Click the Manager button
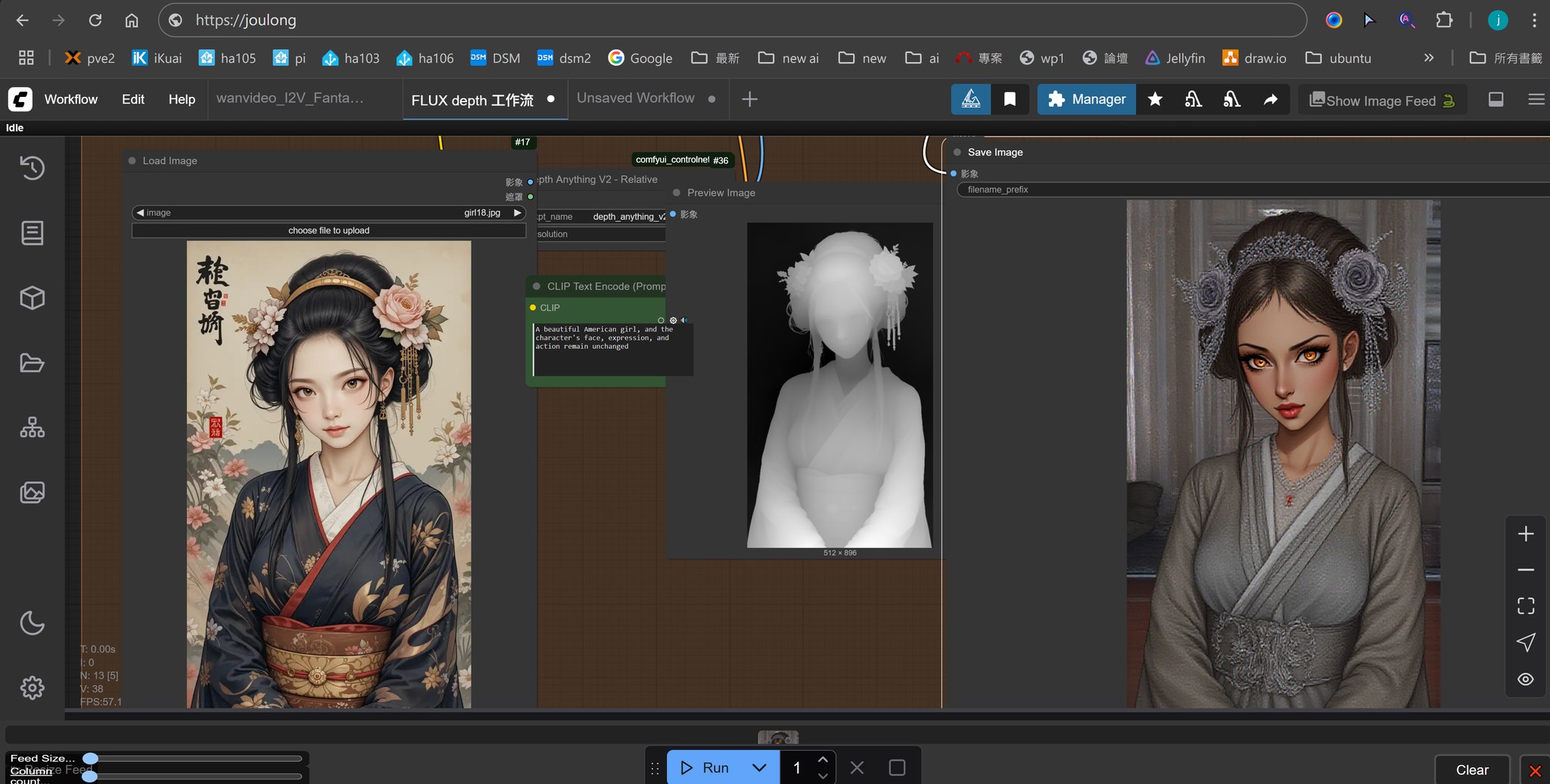Screen dimensions: 1550x784 pos(1087,99)
